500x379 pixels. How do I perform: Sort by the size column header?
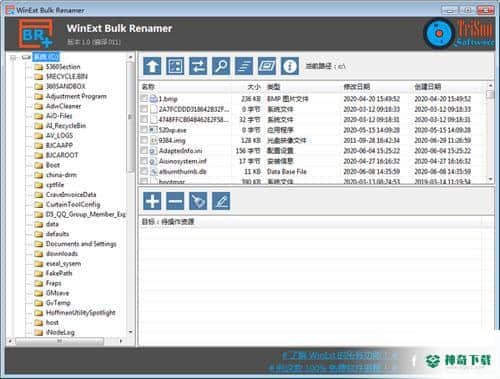254,87
